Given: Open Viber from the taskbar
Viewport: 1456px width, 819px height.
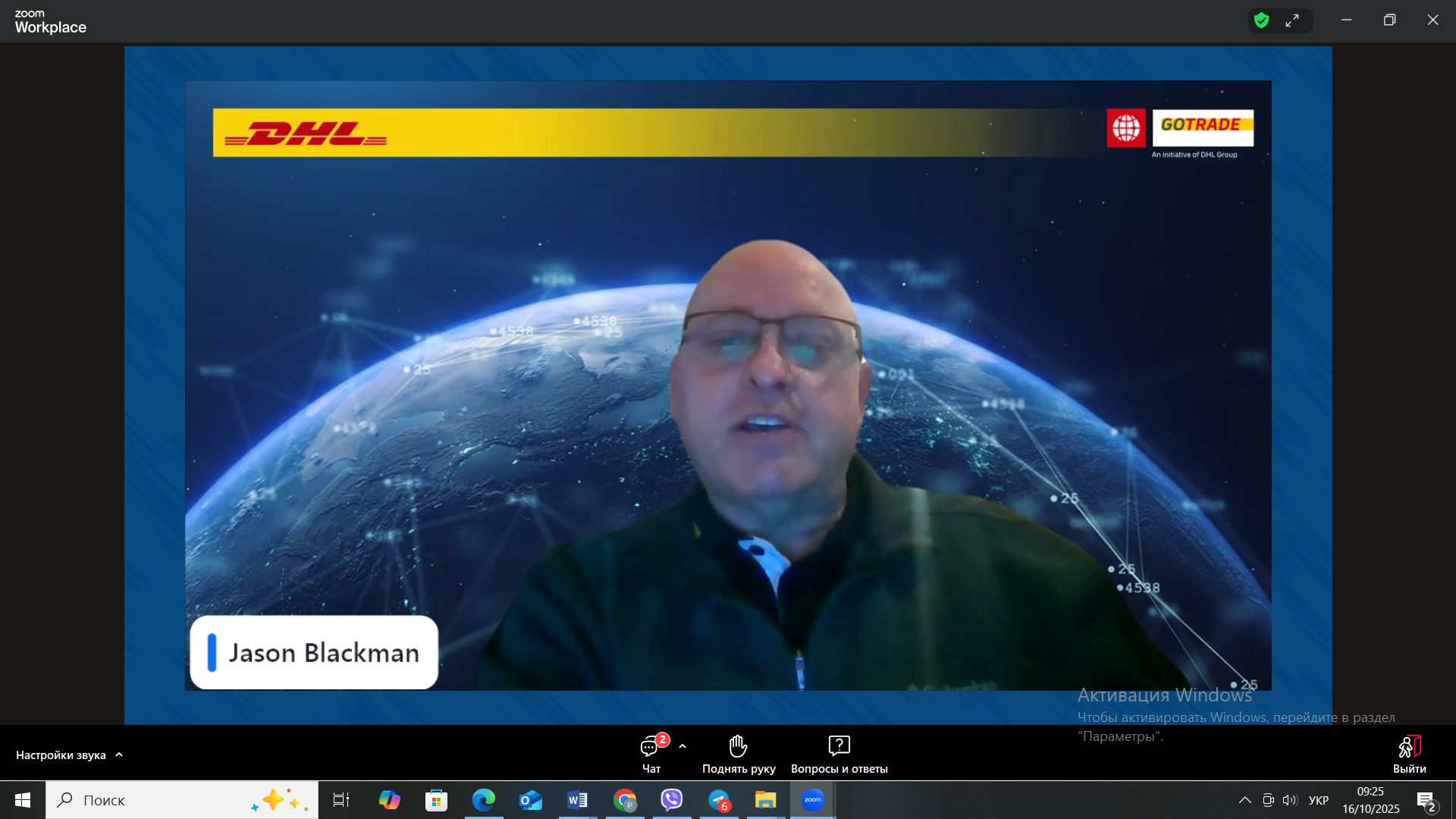Looking at the screenshot, I should tap(672, 800).
